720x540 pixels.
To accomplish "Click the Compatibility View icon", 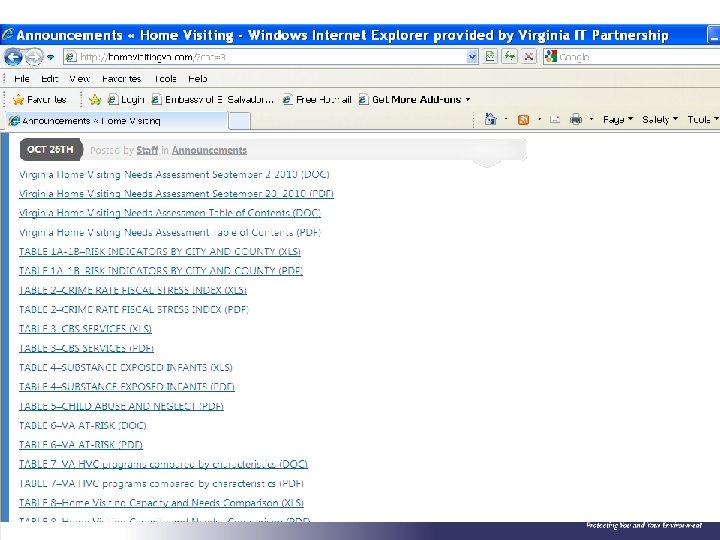I will (490, 56).
